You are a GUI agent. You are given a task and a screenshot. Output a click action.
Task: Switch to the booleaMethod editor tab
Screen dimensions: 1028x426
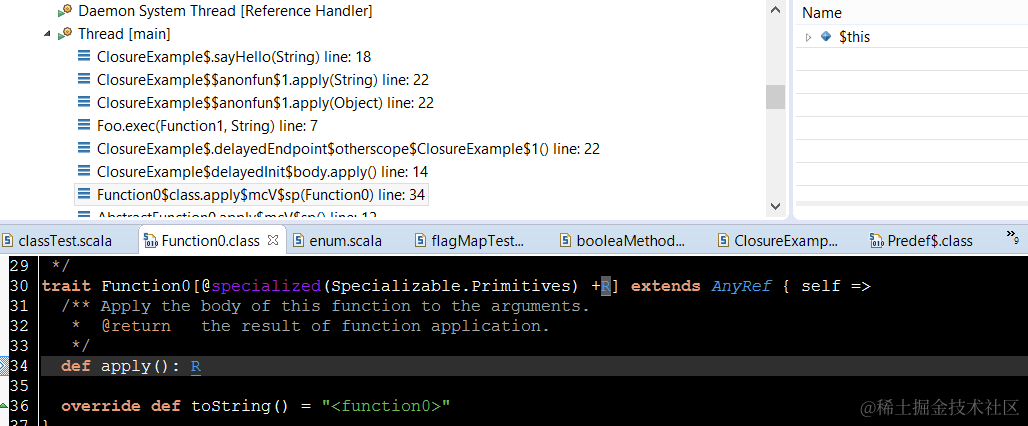(631, 241)
